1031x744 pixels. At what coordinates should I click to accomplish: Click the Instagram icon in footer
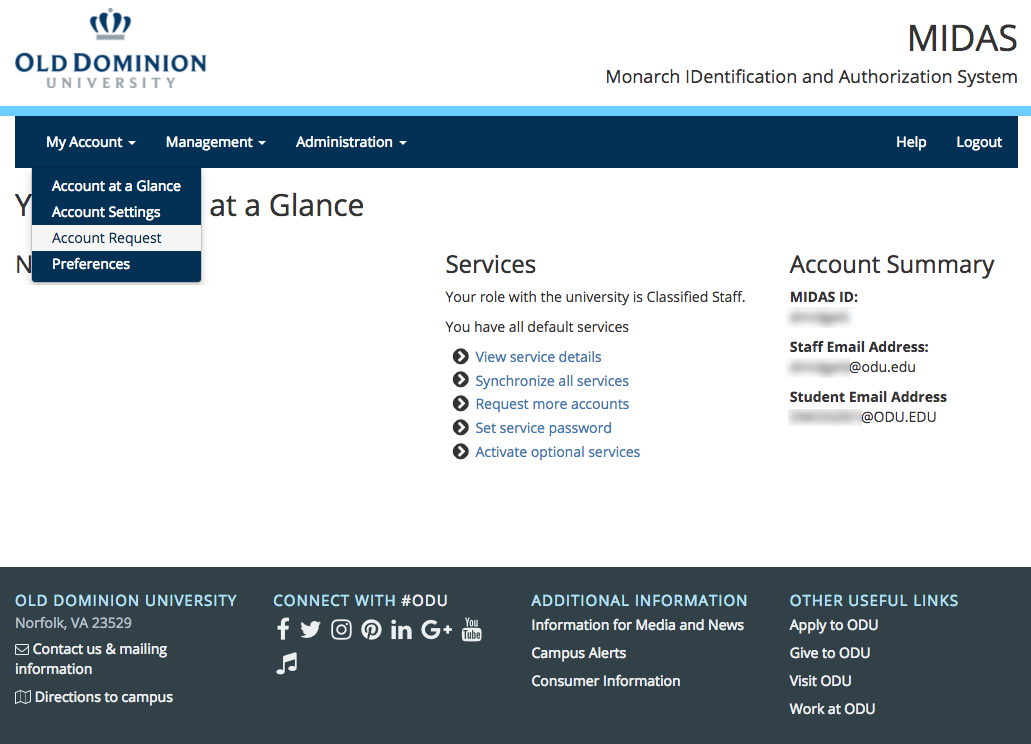coord(341,629)
